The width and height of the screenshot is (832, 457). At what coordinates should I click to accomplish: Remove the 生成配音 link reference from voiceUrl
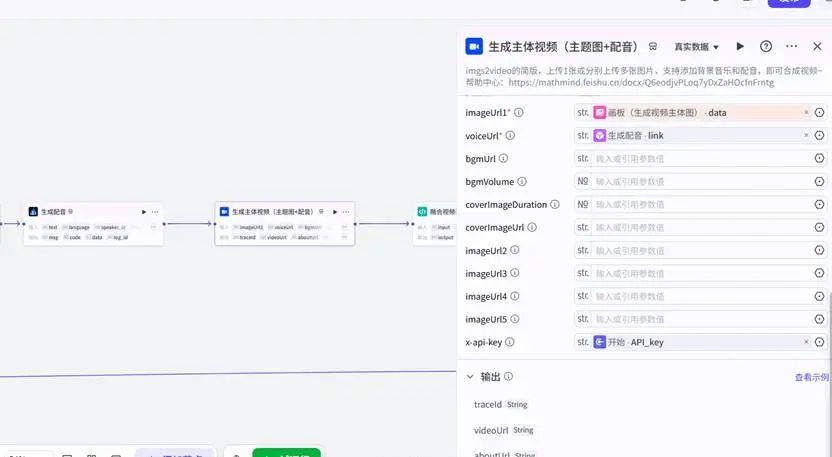tap(805, 135)
